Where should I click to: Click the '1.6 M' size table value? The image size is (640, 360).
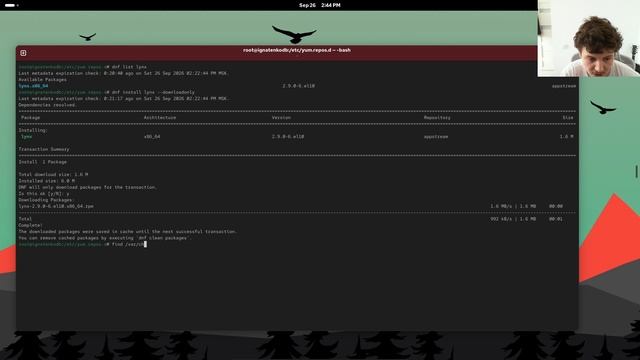click(567, 137)
